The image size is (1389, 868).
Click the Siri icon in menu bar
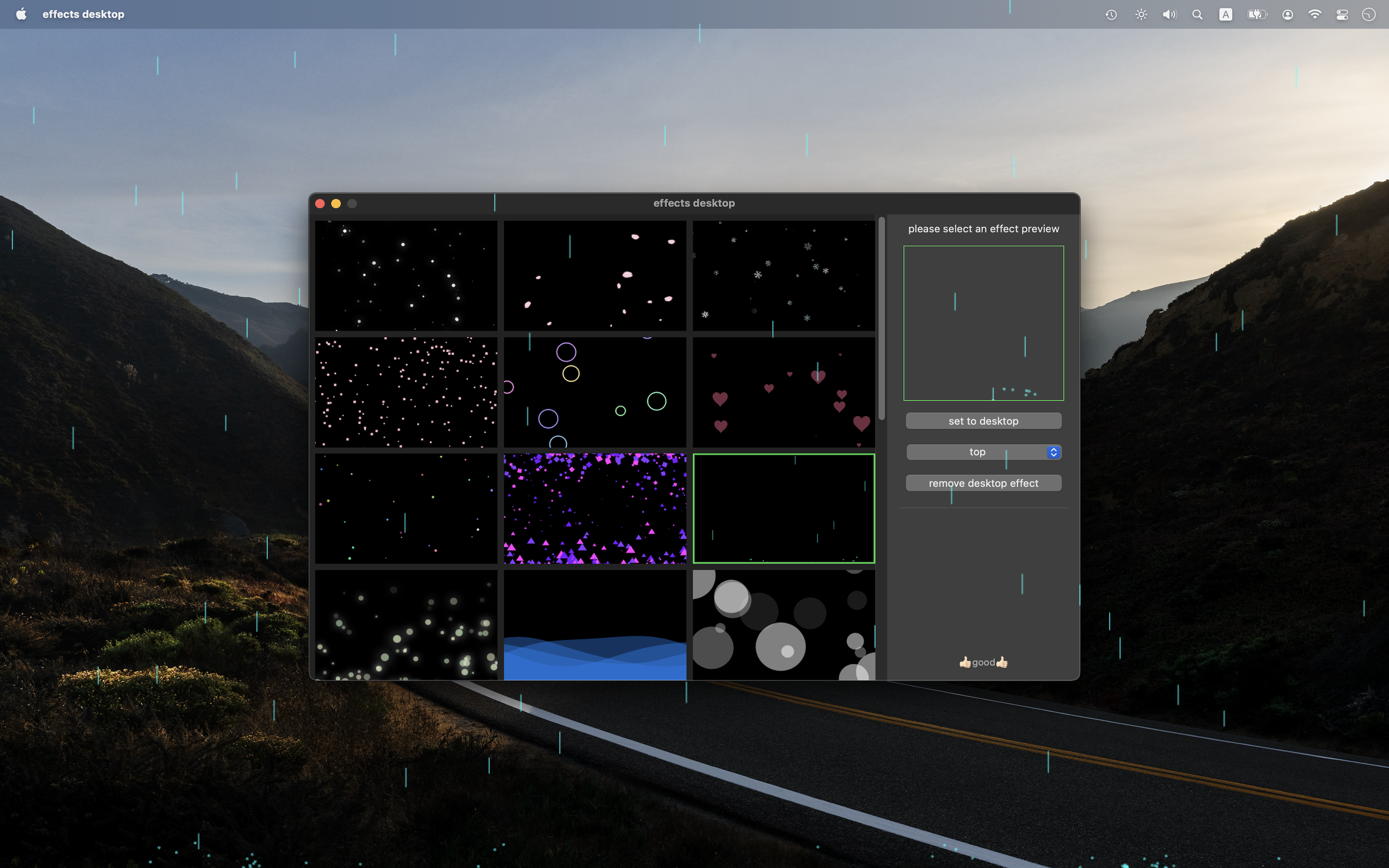pyautogui.click(x=1369, y=14)
